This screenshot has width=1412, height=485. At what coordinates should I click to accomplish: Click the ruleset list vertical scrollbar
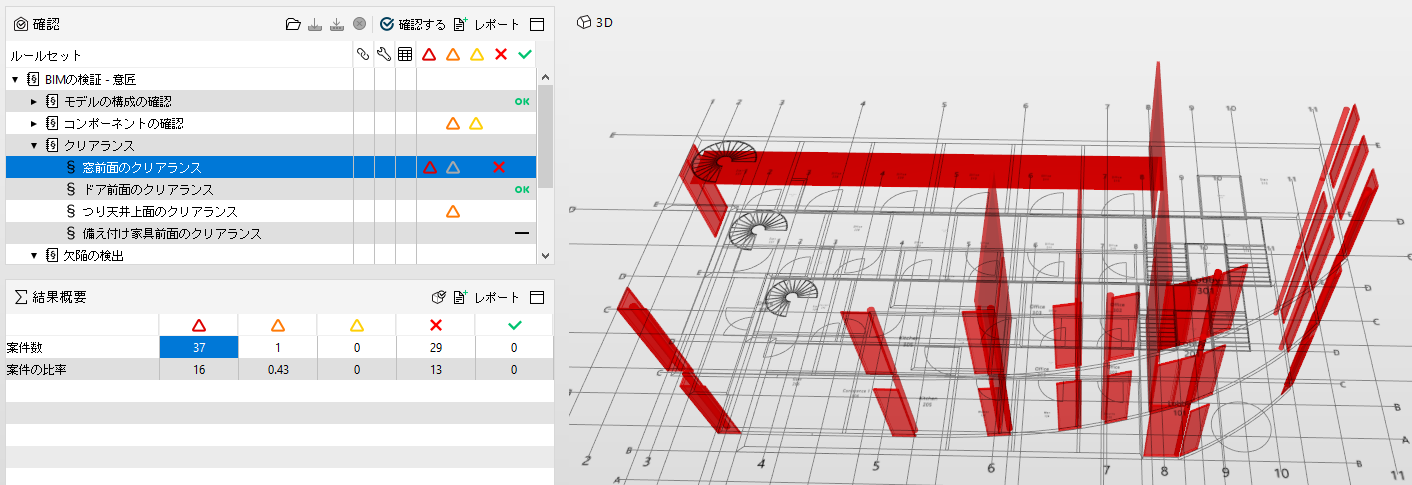click(545, 135)
